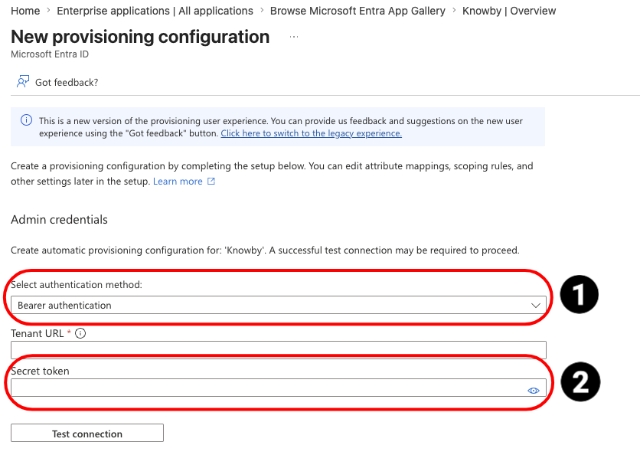Open the Learn more link
640x455 pixels.
178,182
